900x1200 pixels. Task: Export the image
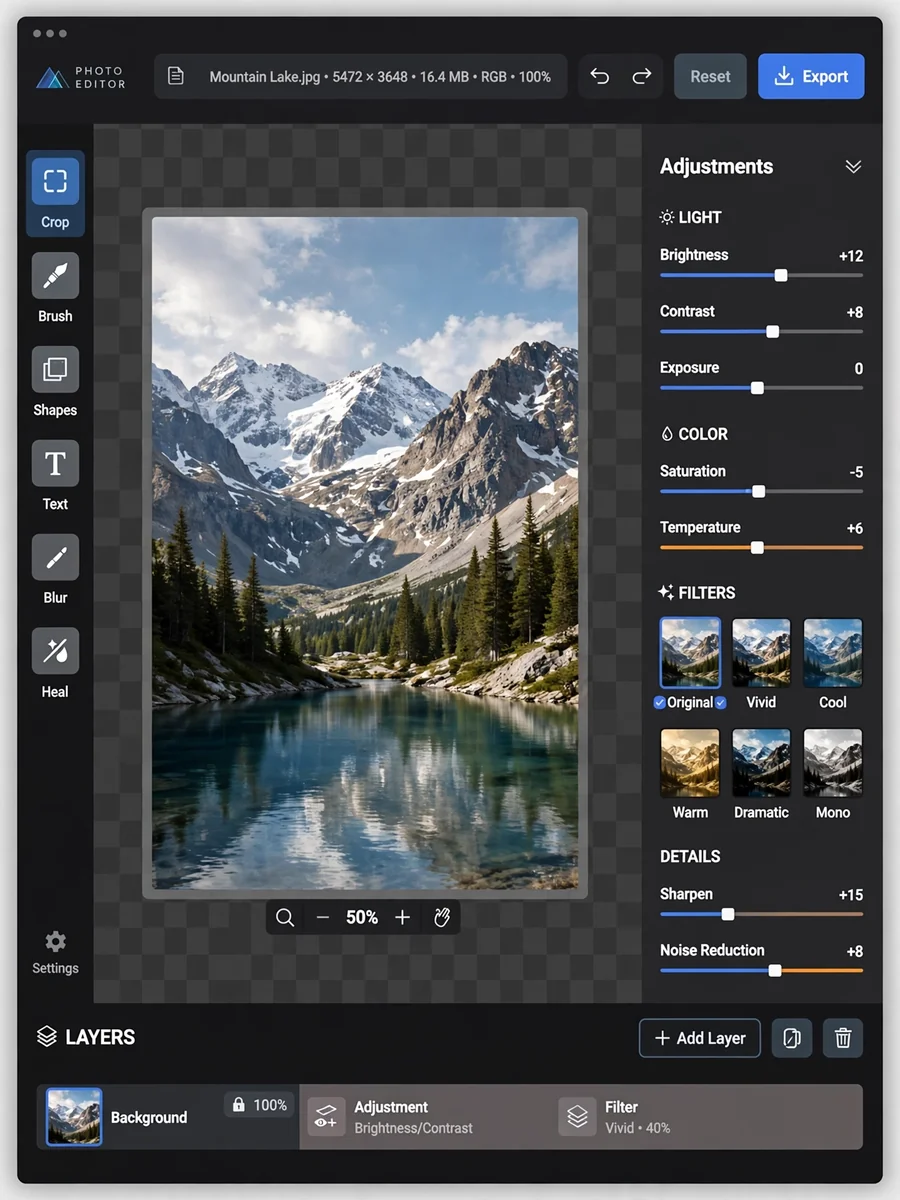(811, 76)
